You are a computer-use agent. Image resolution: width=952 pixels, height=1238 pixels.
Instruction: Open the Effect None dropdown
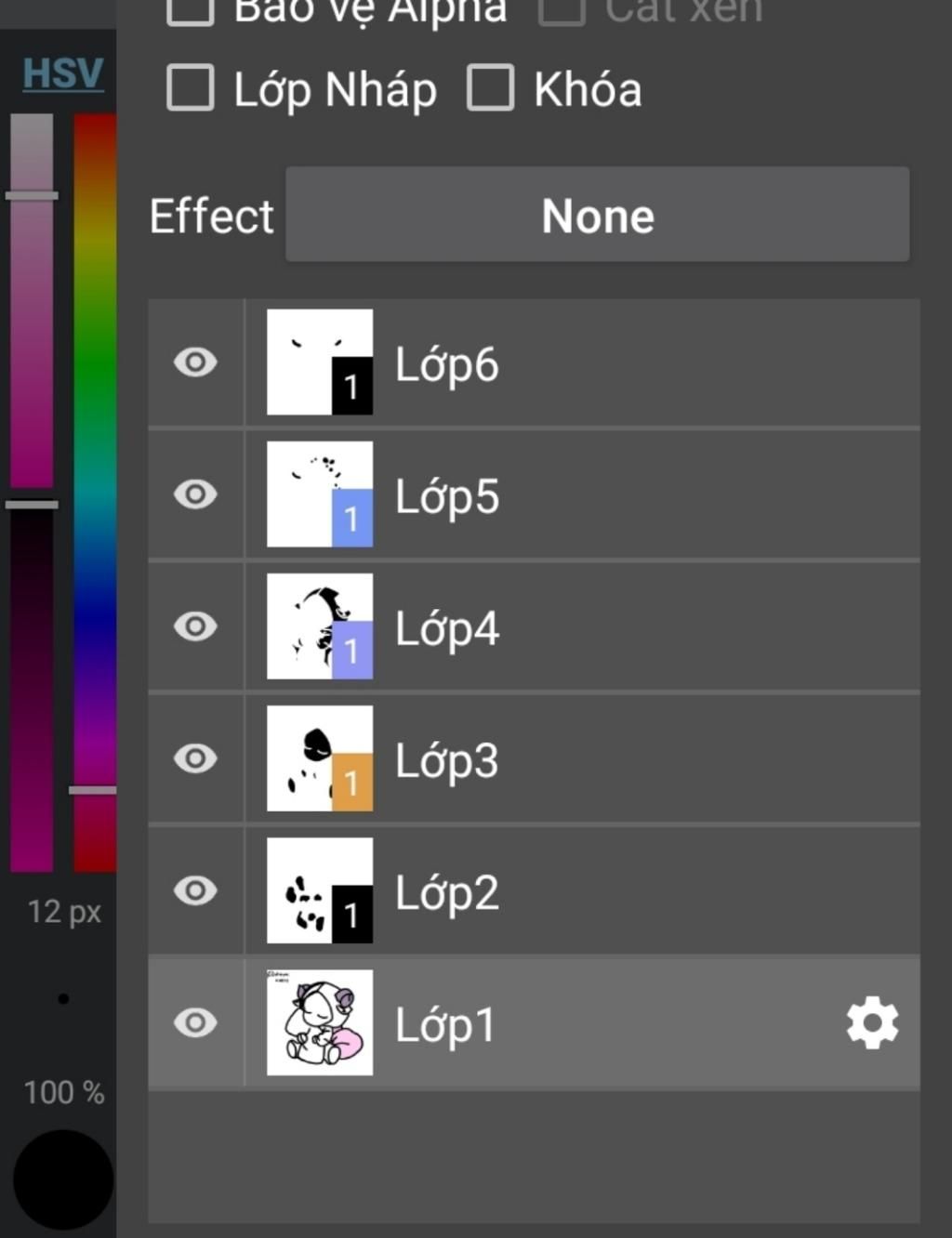coord(597,215)
